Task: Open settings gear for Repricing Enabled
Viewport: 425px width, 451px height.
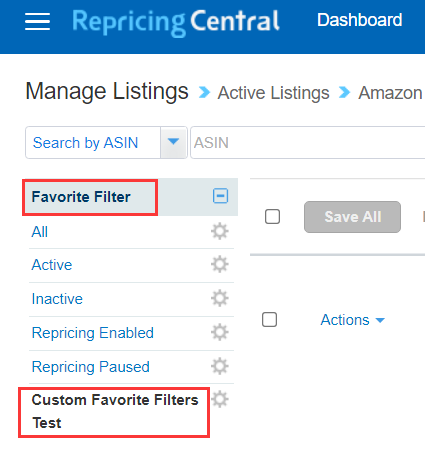Action: (x=220, y=332)
